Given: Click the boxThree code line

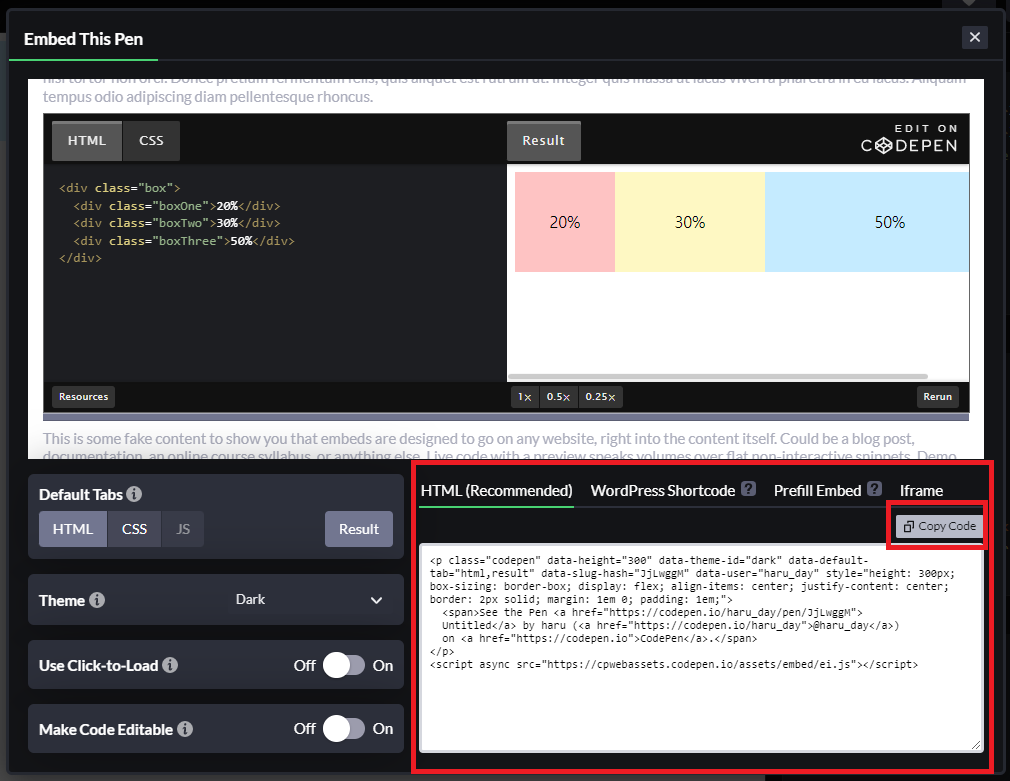Looking at the screenshot, I should [184, 240].
